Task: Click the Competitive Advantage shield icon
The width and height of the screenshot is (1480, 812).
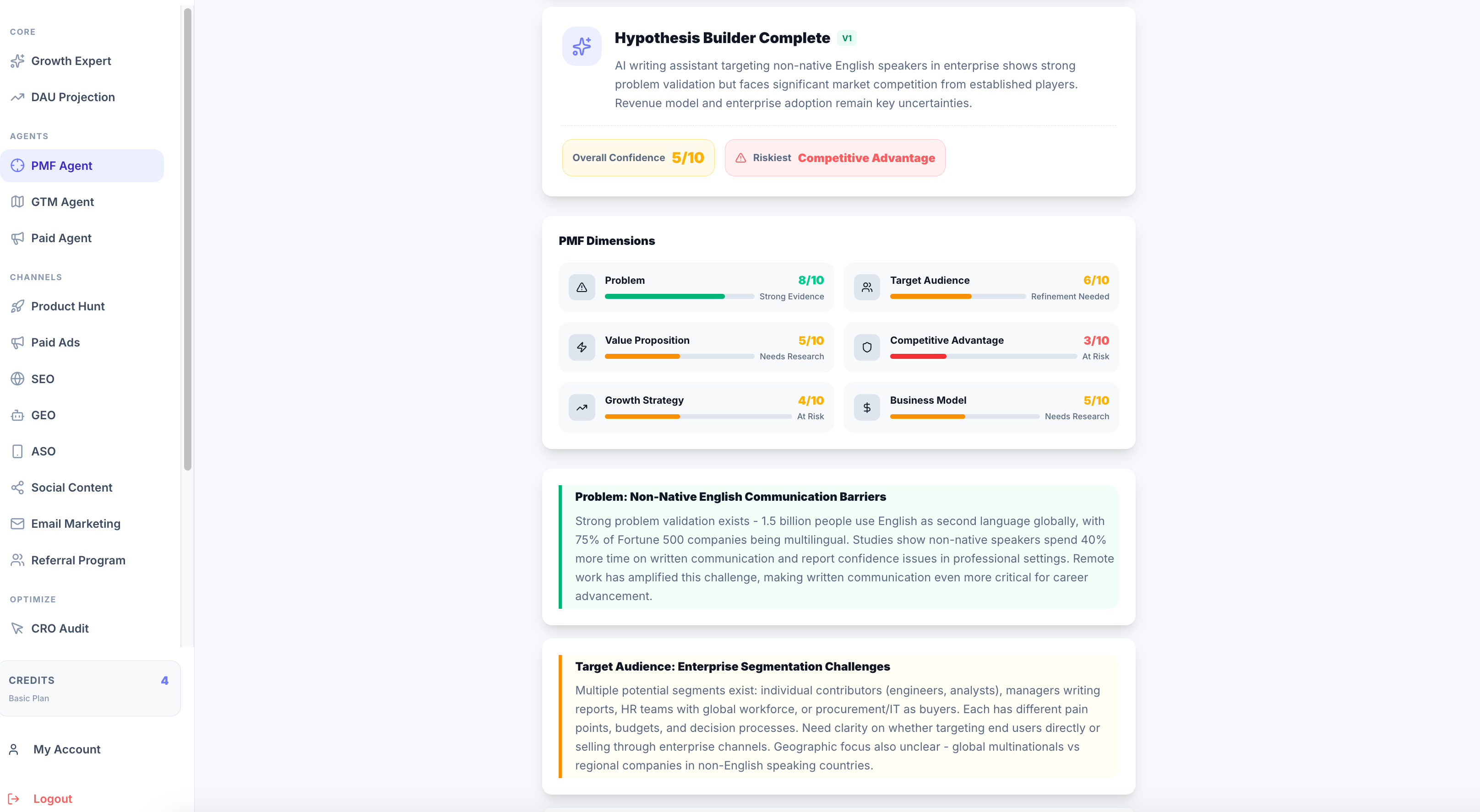Action: point(867,347)
